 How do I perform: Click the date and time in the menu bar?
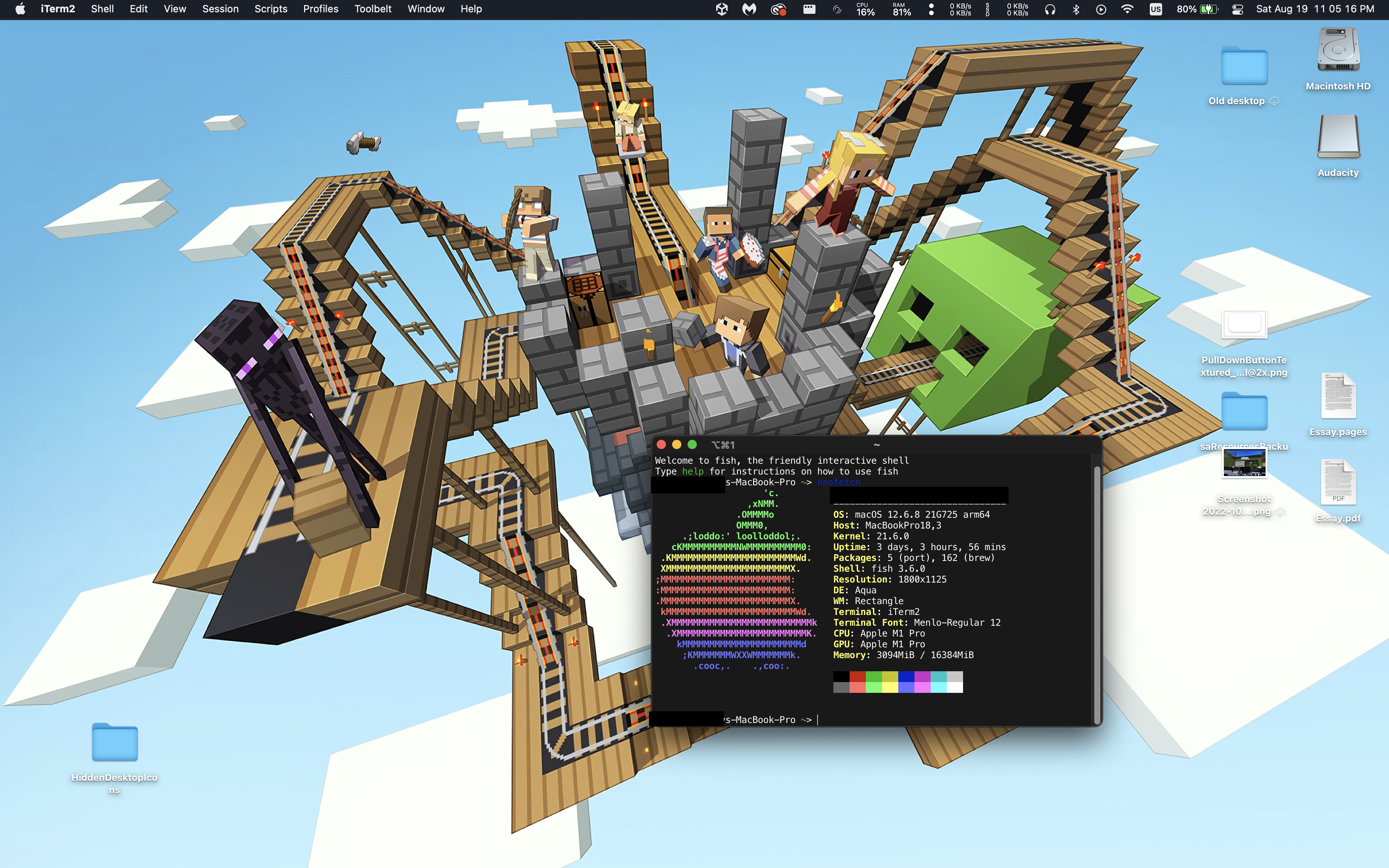click(x=1315, y=9)
